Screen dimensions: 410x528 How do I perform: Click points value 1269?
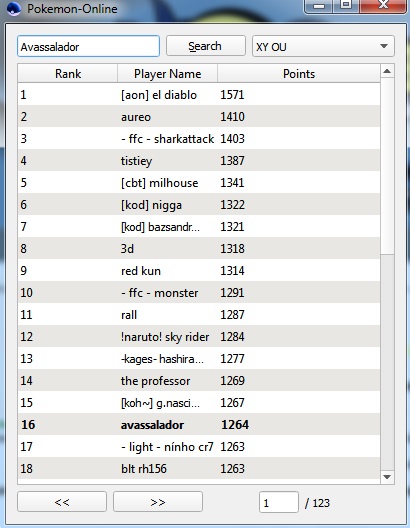(x=232, y=381)
